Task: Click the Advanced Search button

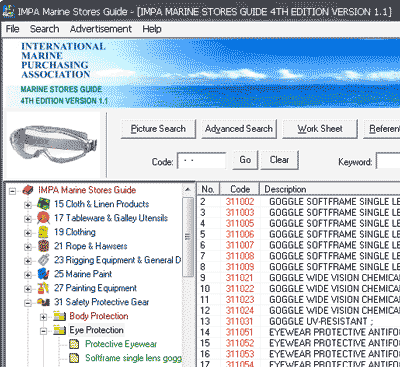Action: [239, 129]
